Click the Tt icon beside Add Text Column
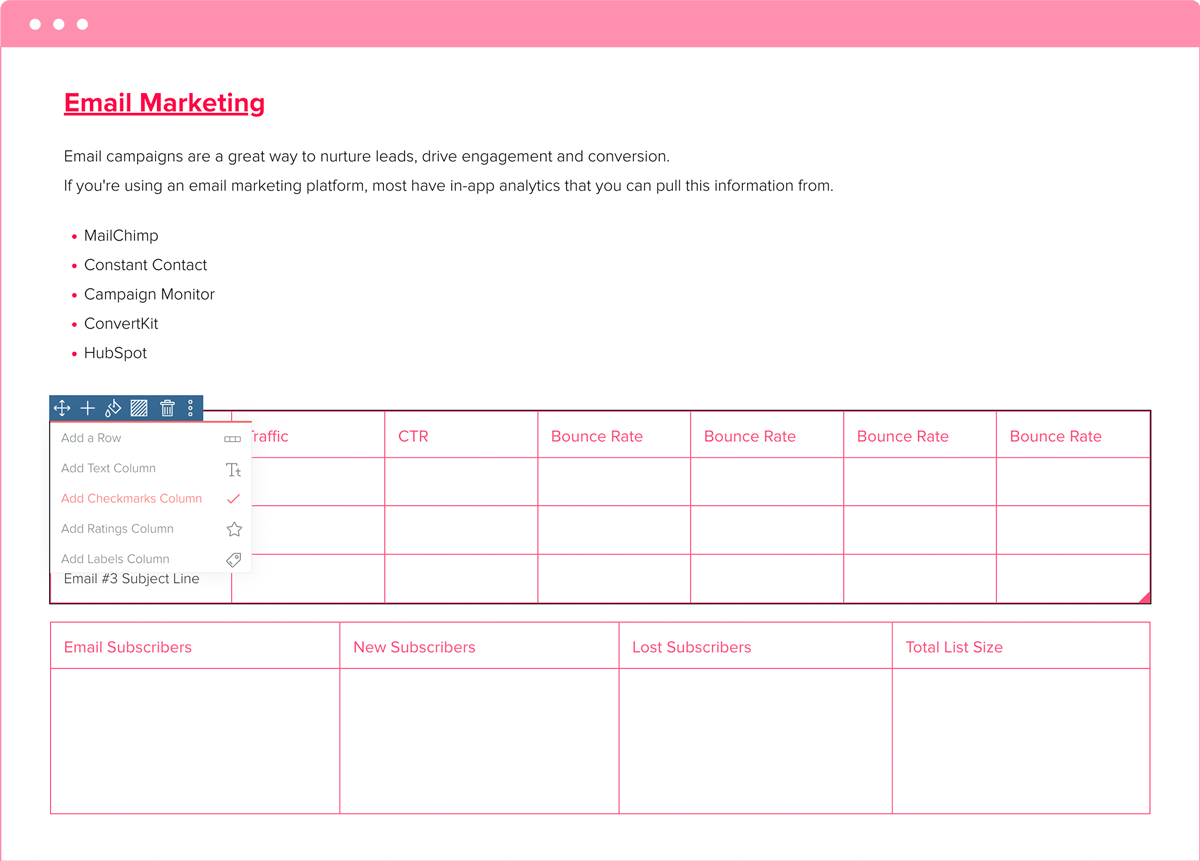The width and height of the screenshot is (1200, 861). point(233,468)
